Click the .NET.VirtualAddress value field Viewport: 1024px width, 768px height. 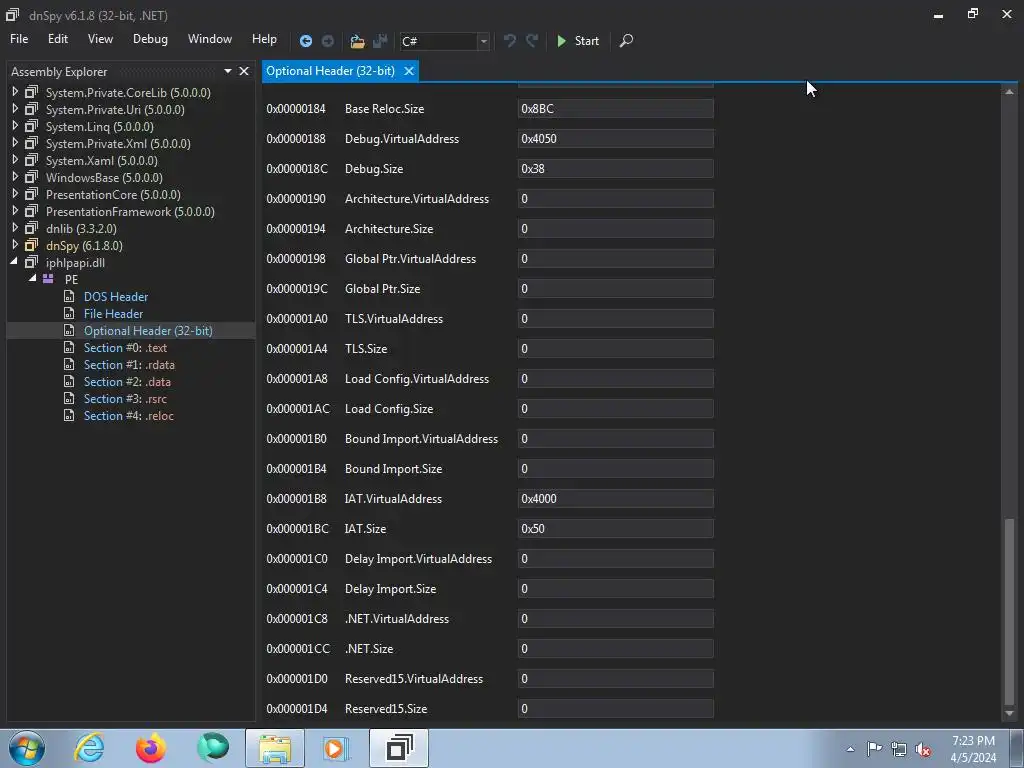pos(615,618)
